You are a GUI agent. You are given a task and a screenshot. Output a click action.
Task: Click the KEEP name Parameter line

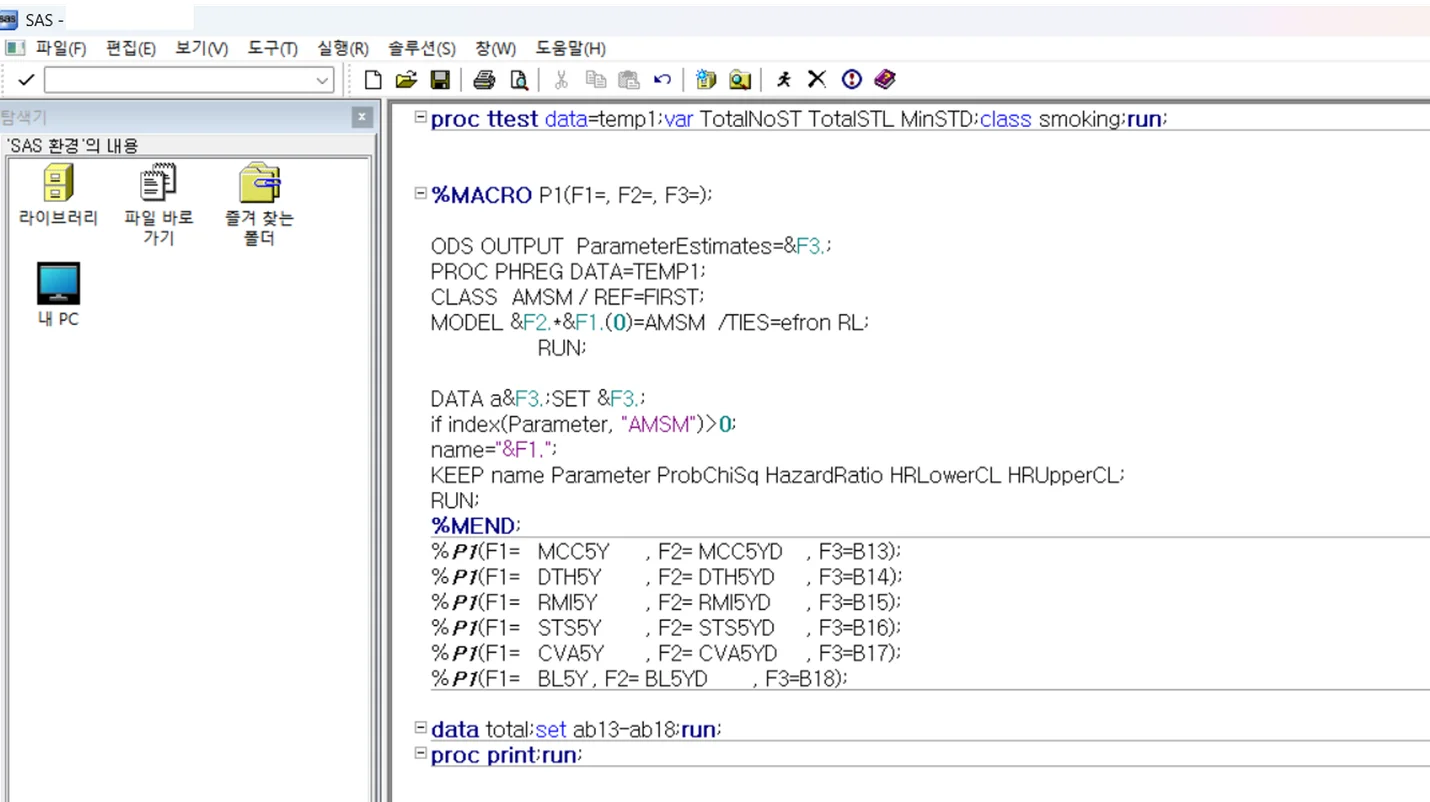click(x=777, y=475)
